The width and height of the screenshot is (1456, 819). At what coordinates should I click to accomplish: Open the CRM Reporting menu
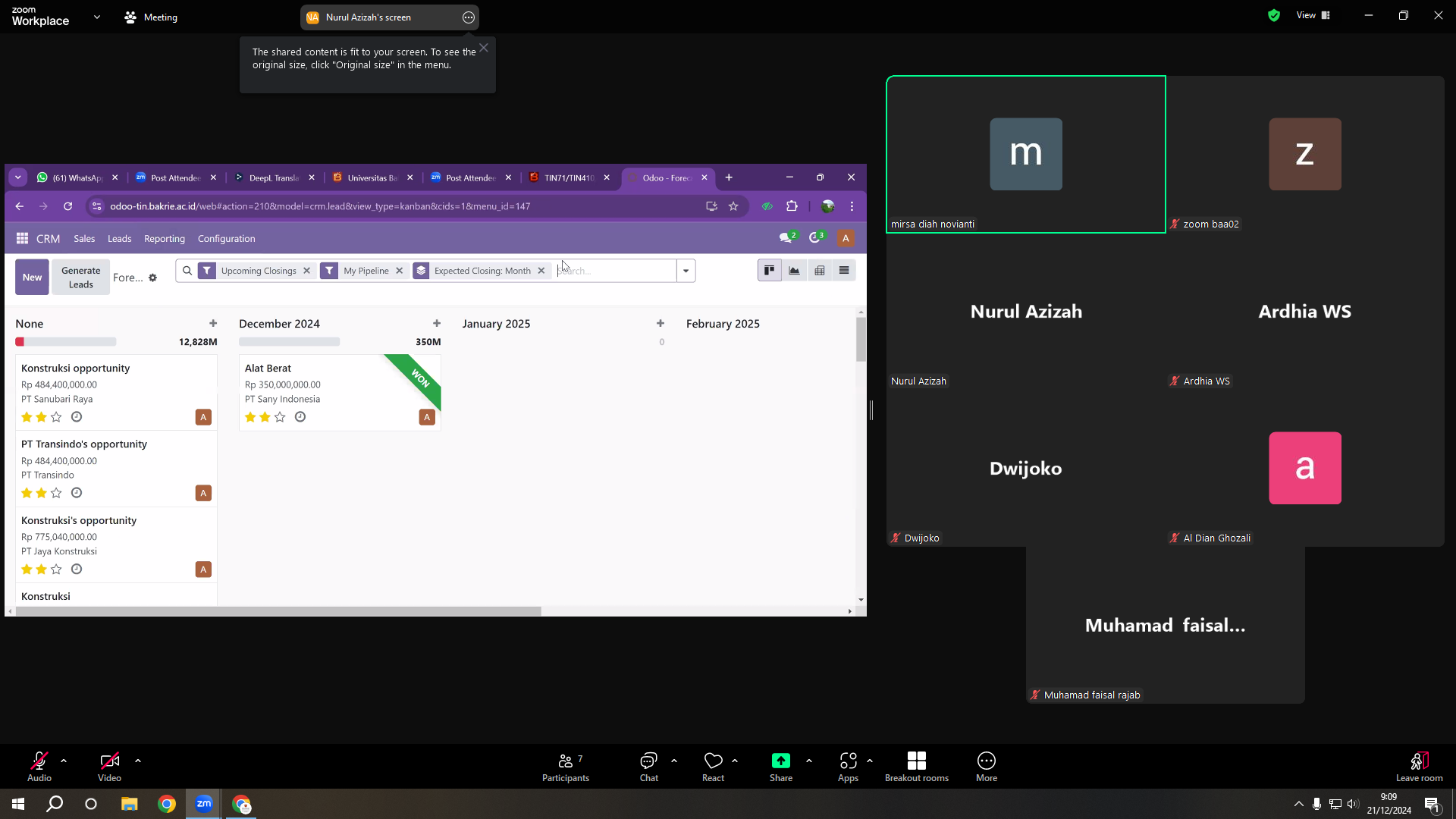click(x=165, y=239)
